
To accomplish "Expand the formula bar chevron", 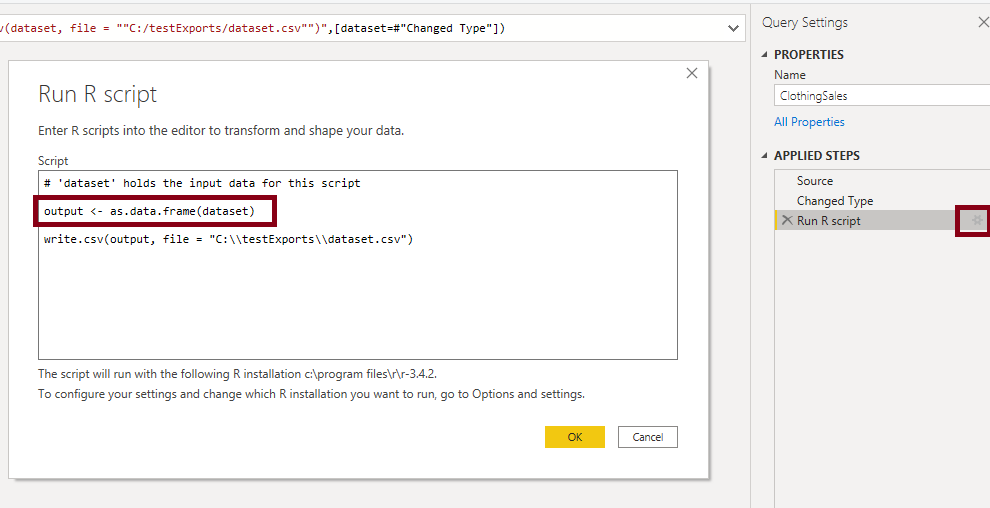I will point(733,28).
